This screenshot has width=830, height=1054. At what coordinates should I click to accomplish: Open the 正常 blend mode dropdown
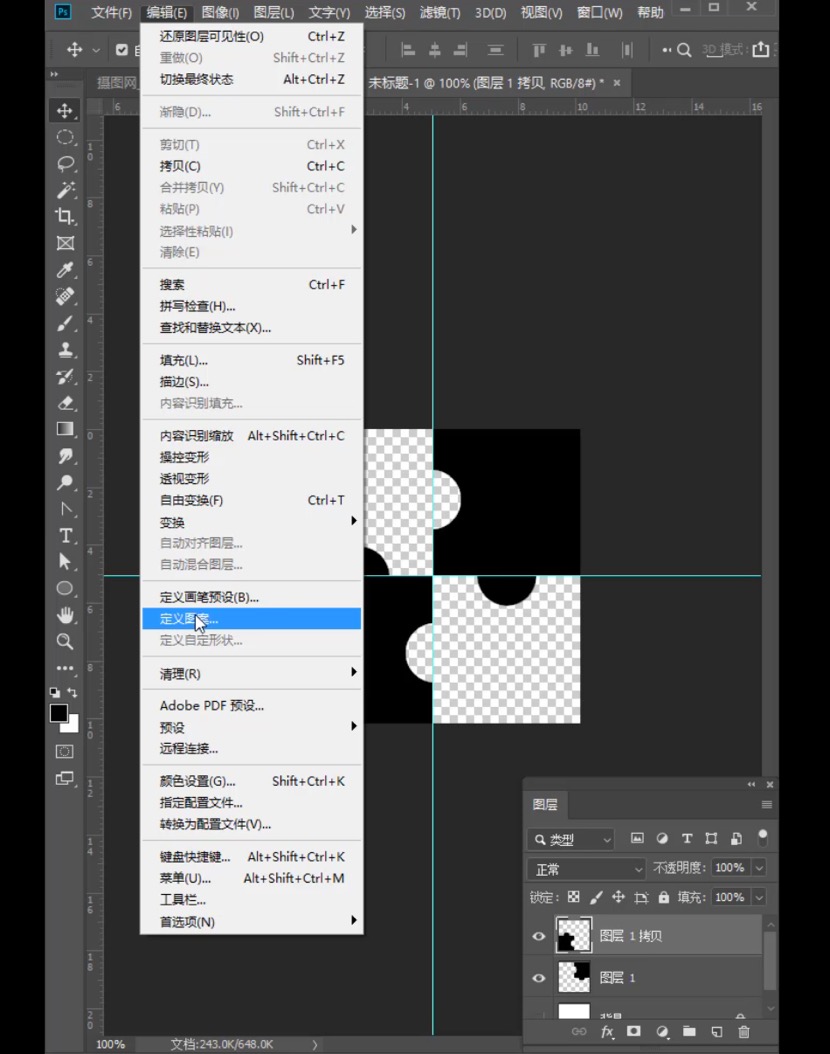pos(586,869)
